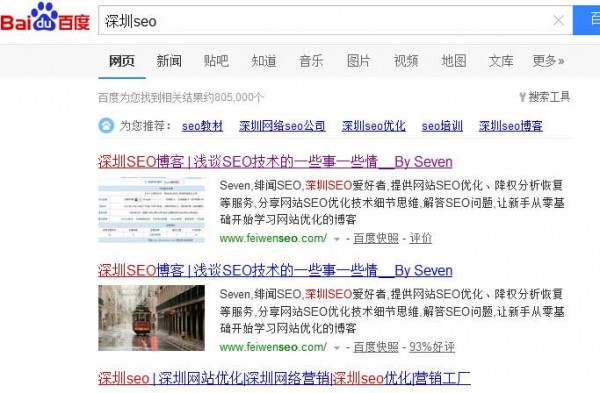This screenshot has height=393, width=600.
Task: Clear the search box with X icon
Action: (558, 20)
